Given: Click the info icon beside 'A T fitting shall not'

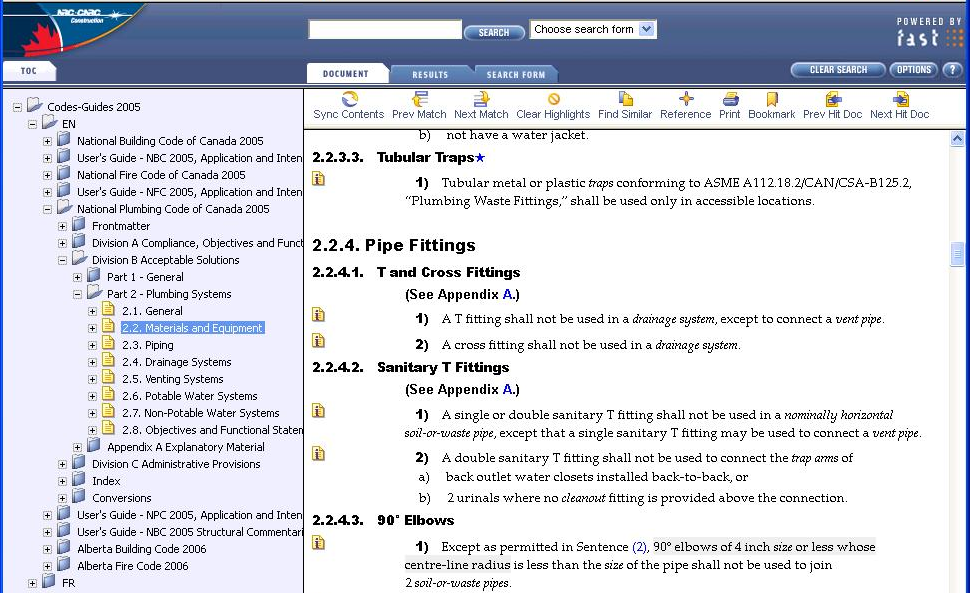Looking at the screenshot, I should 319,315.
